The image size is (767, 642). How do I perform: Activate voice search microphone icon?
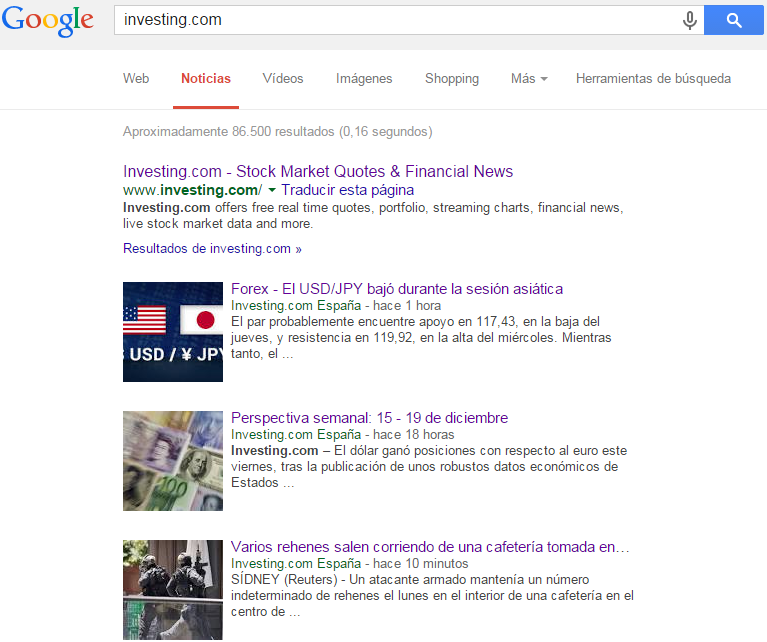689,20
